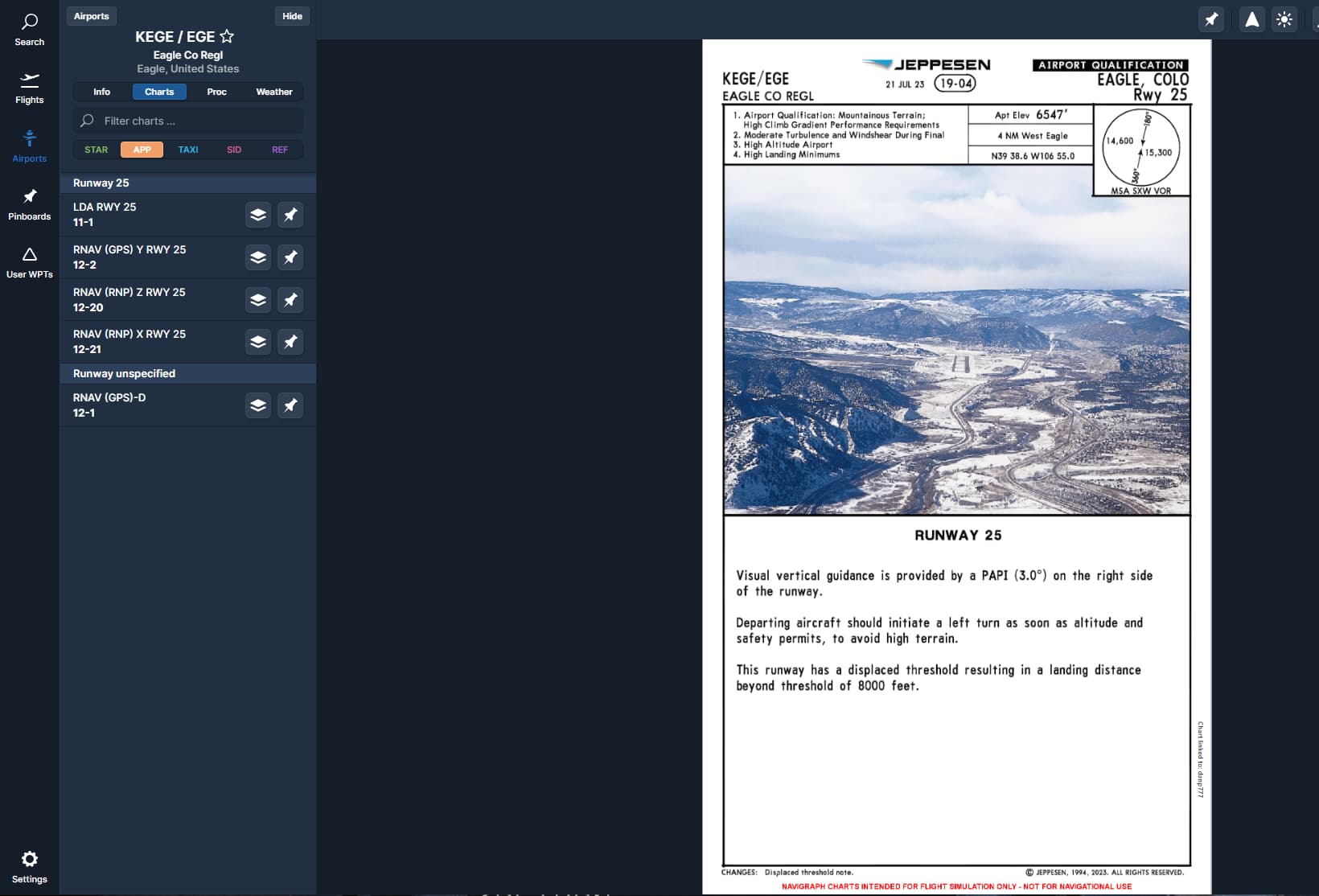Image resolution: width=1319 pixels, height=896 pixels.
Task: Click the aerial photo on the chart
Action: (956, 340)
